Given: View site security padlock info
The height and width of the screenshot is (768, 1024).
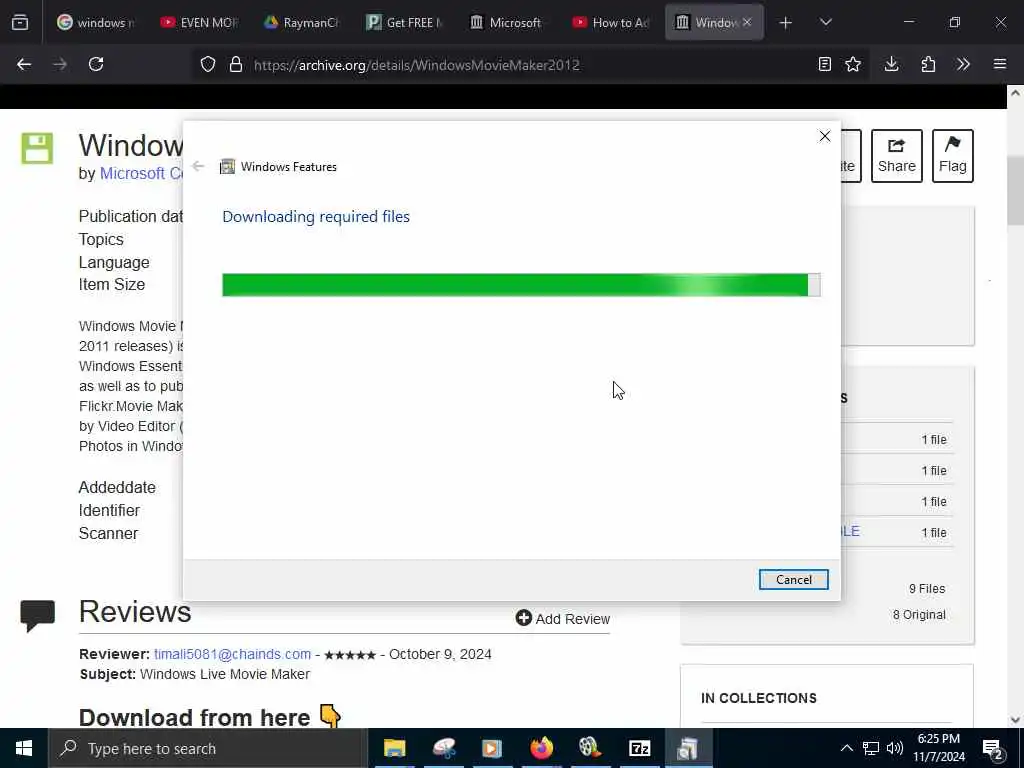Looking at the screenshot, I should [x=236, y=65].
